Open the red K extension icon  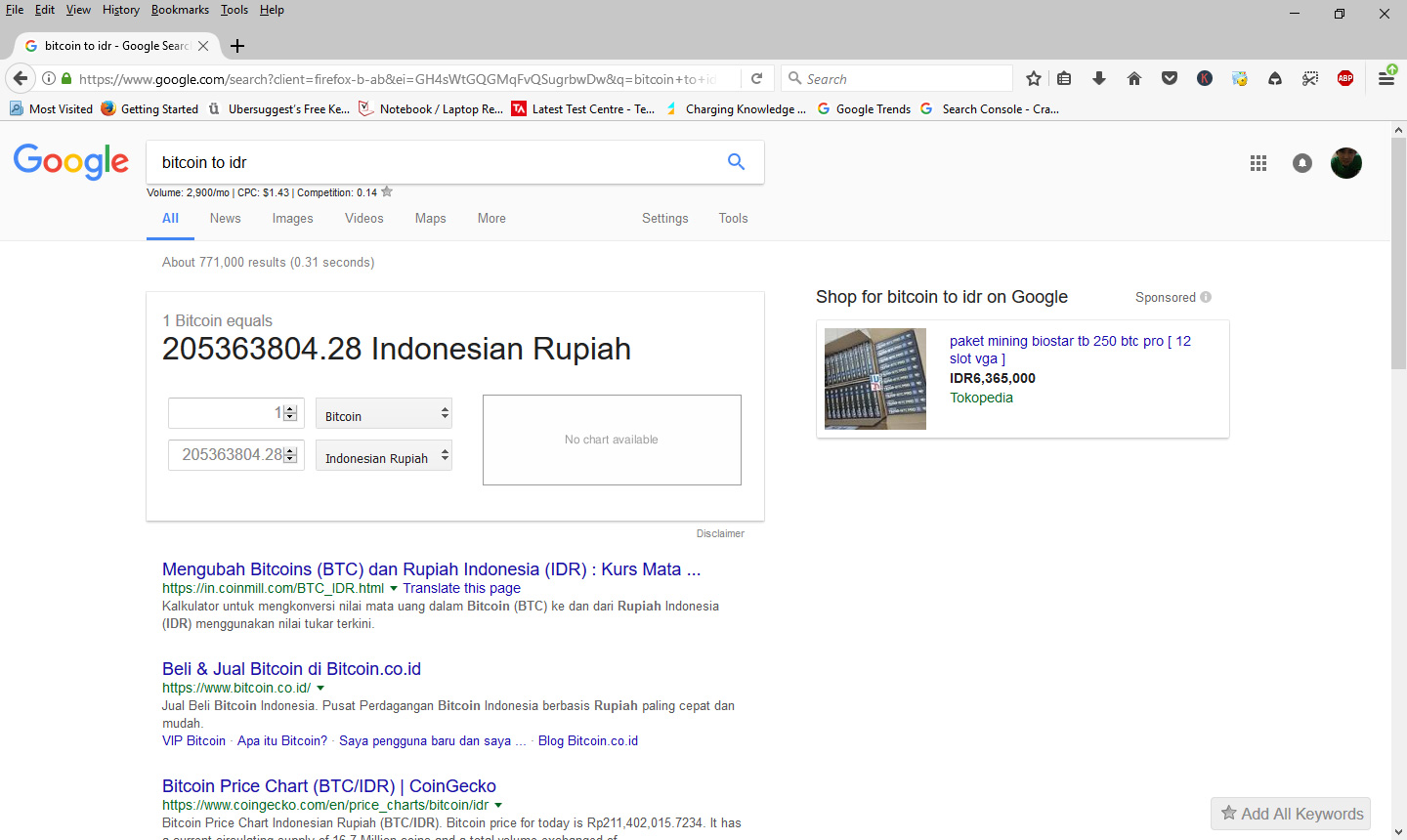[1205, 78]
